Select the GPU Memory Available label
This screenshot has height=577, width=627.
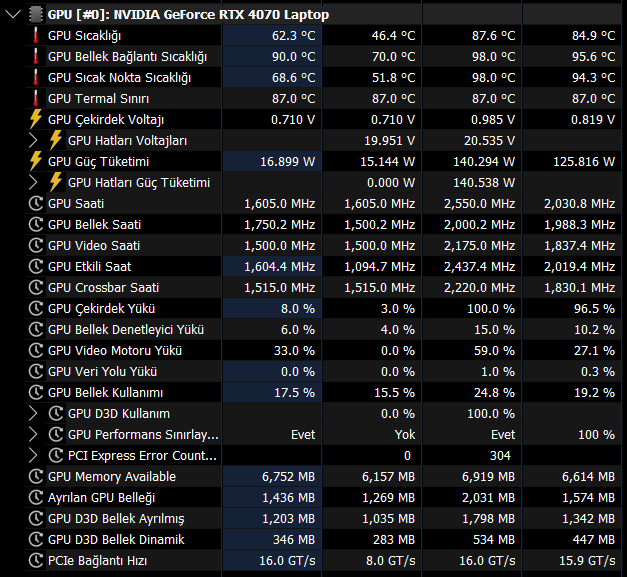pos(112,477)
